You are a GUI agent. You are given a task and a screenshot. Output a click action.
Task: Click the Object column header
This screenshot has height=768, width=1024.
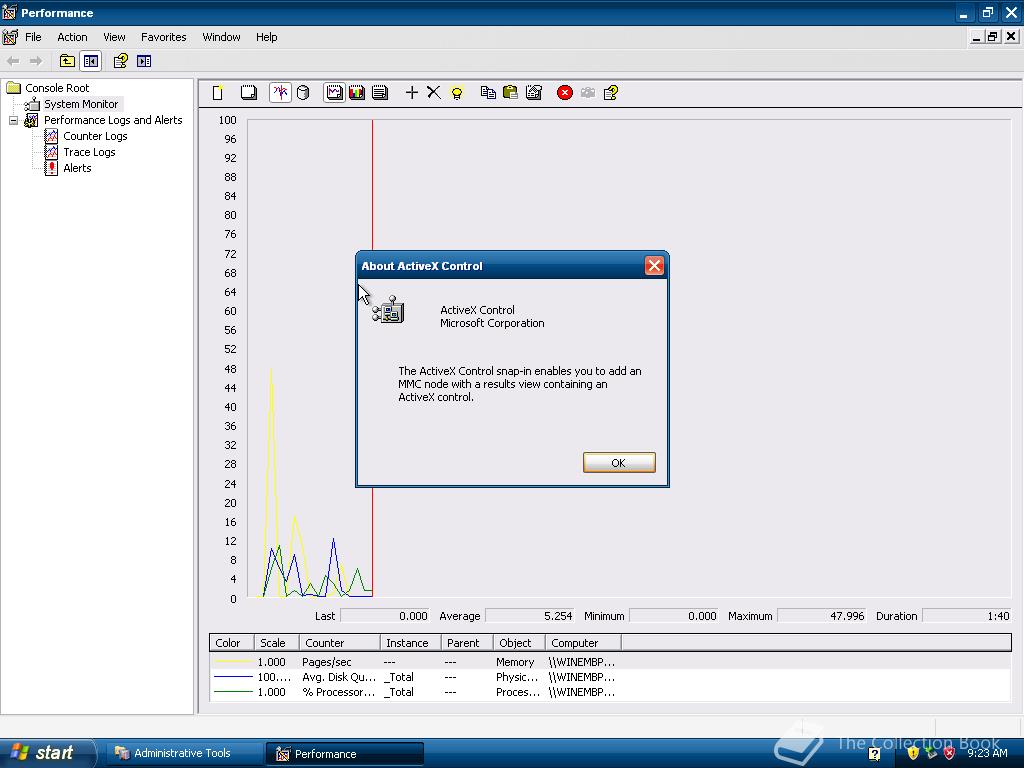519,643
